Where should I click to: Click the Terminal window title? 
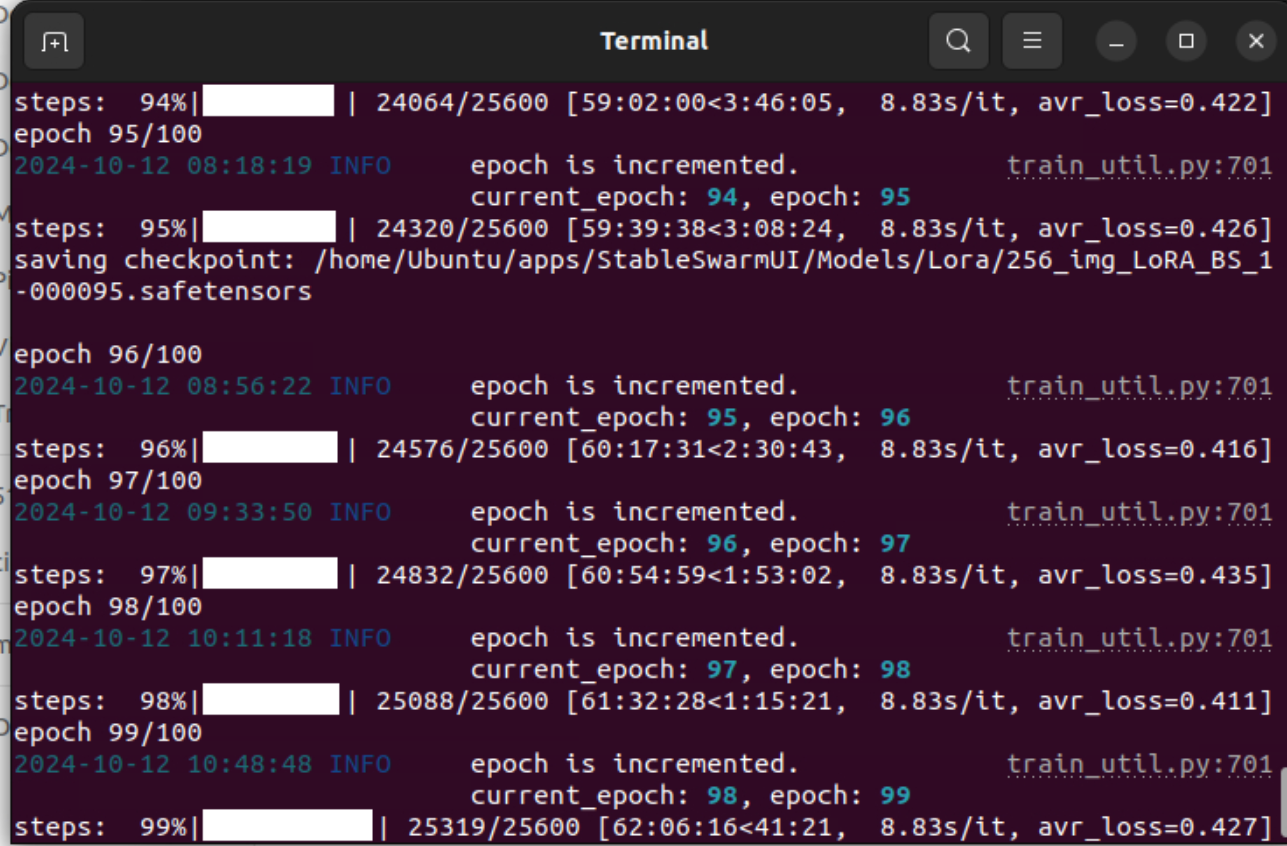pos(654,41)
